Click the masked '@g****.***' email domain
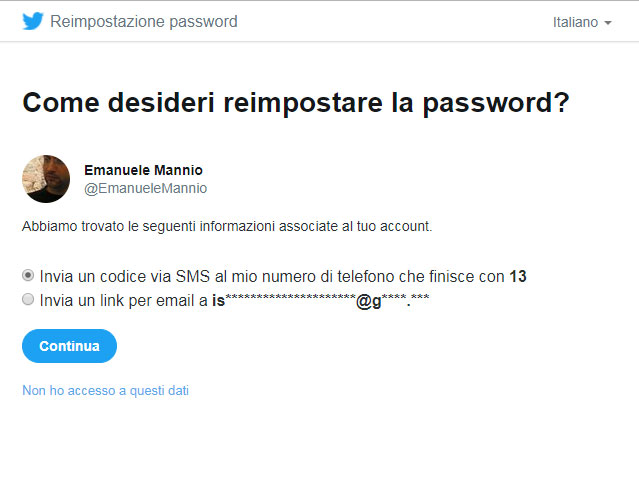The width and height of the screenshot is (639, 483). (x=392, y=301)
